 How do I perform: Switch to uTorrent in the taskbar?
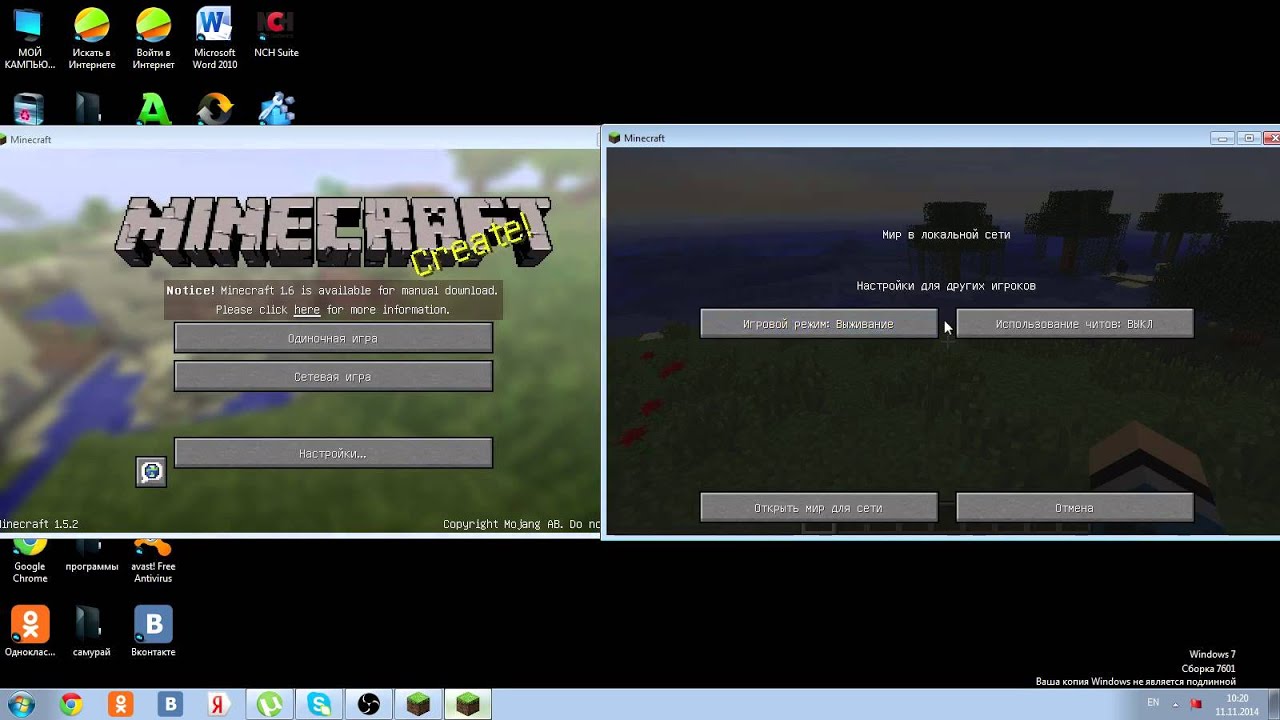click(270, 705)
